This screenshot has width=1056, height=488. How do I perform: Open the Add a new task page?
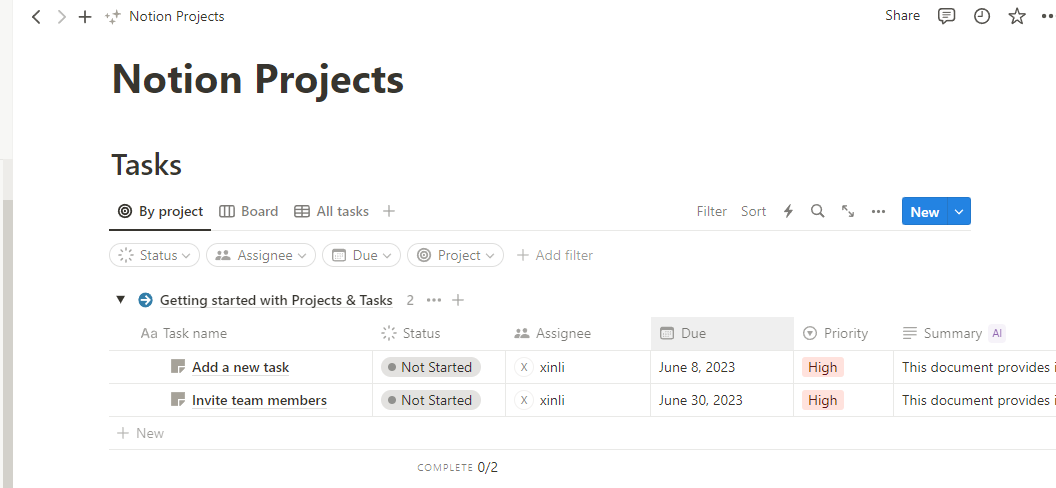pos(240,367)
